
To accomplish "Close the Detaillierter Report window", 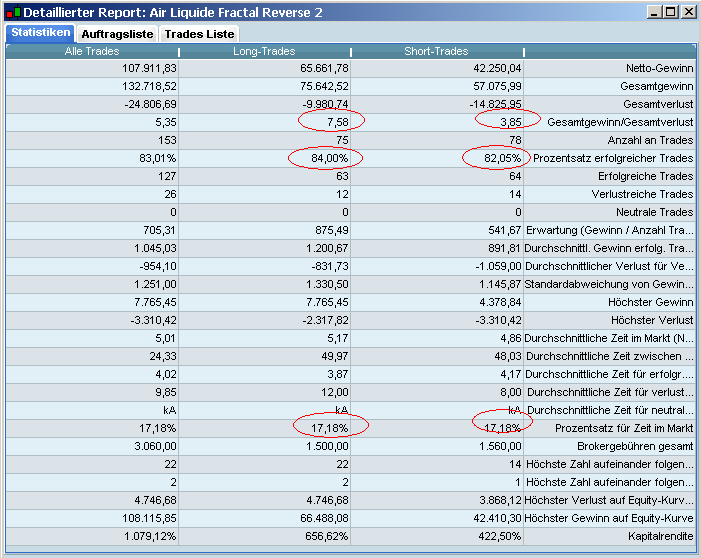I will point(687,12).
